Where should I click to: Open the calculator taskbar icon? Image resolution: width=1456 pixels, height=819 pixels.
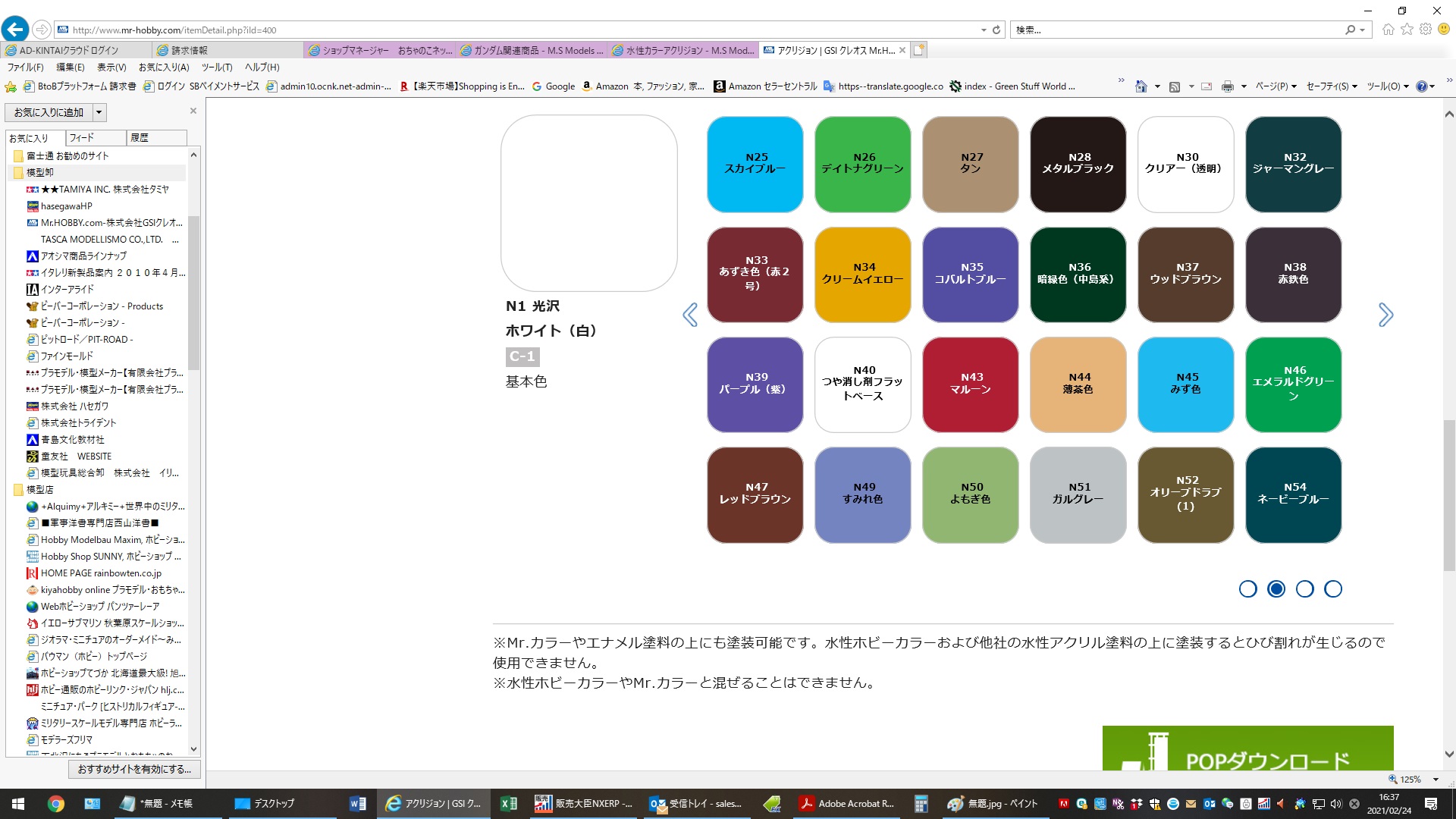[921, 804]
